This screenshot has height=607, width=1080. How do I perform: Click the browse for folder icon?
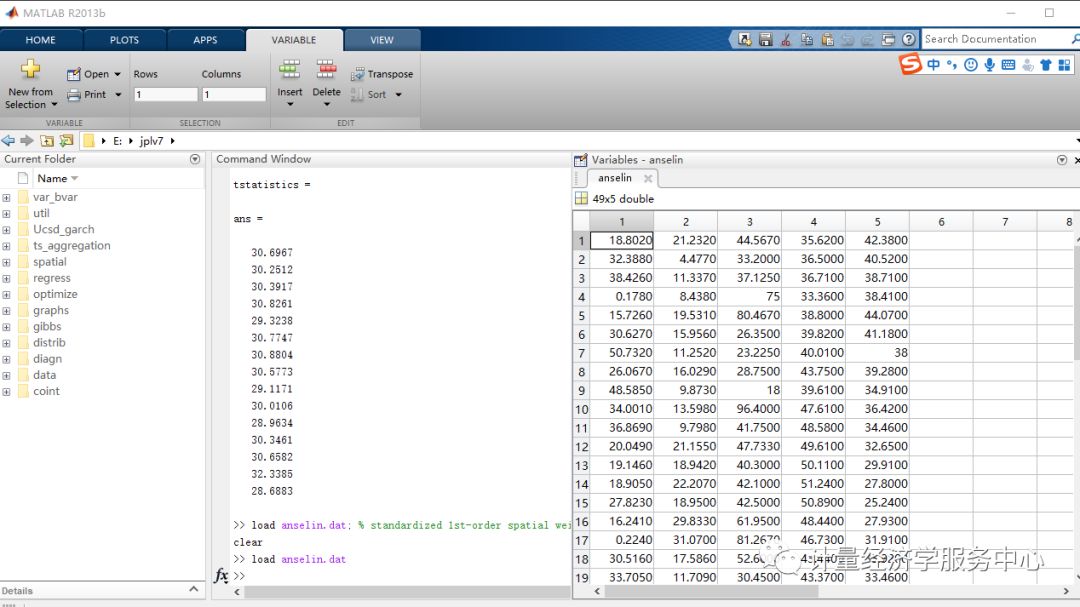click(66, 141)
